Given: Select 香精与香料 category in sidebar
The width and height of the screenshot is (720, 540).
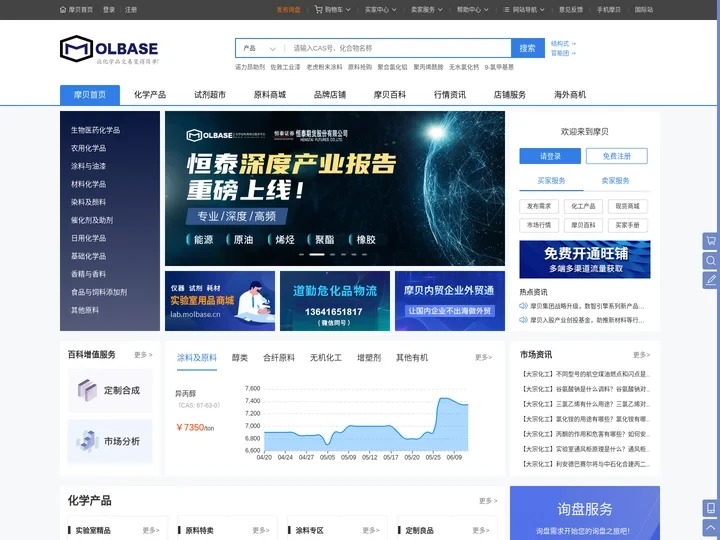Looking at the screenshot, I should [x=88, y=274].
